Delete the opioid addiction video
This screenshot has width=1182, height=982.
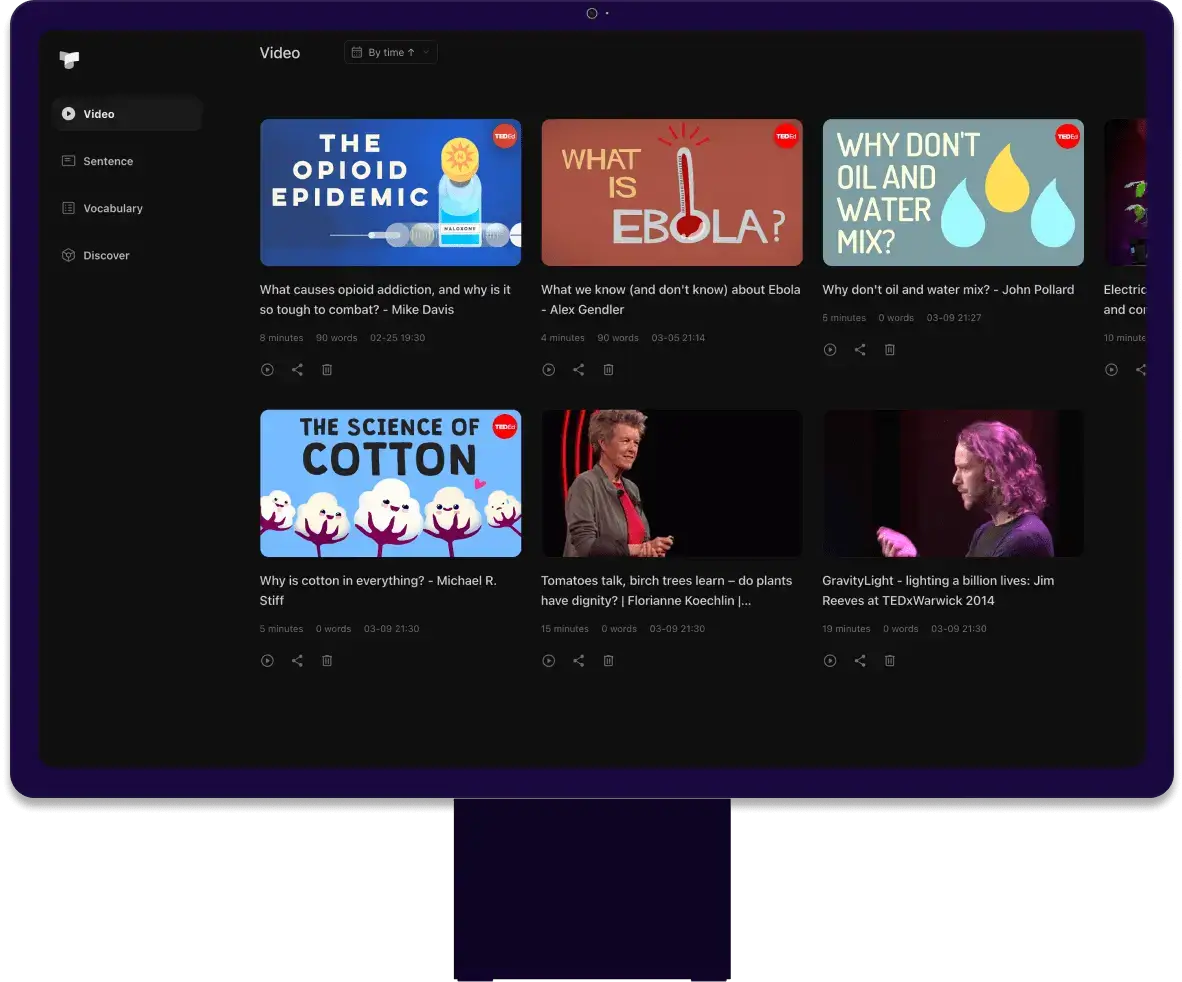[327, 370]
